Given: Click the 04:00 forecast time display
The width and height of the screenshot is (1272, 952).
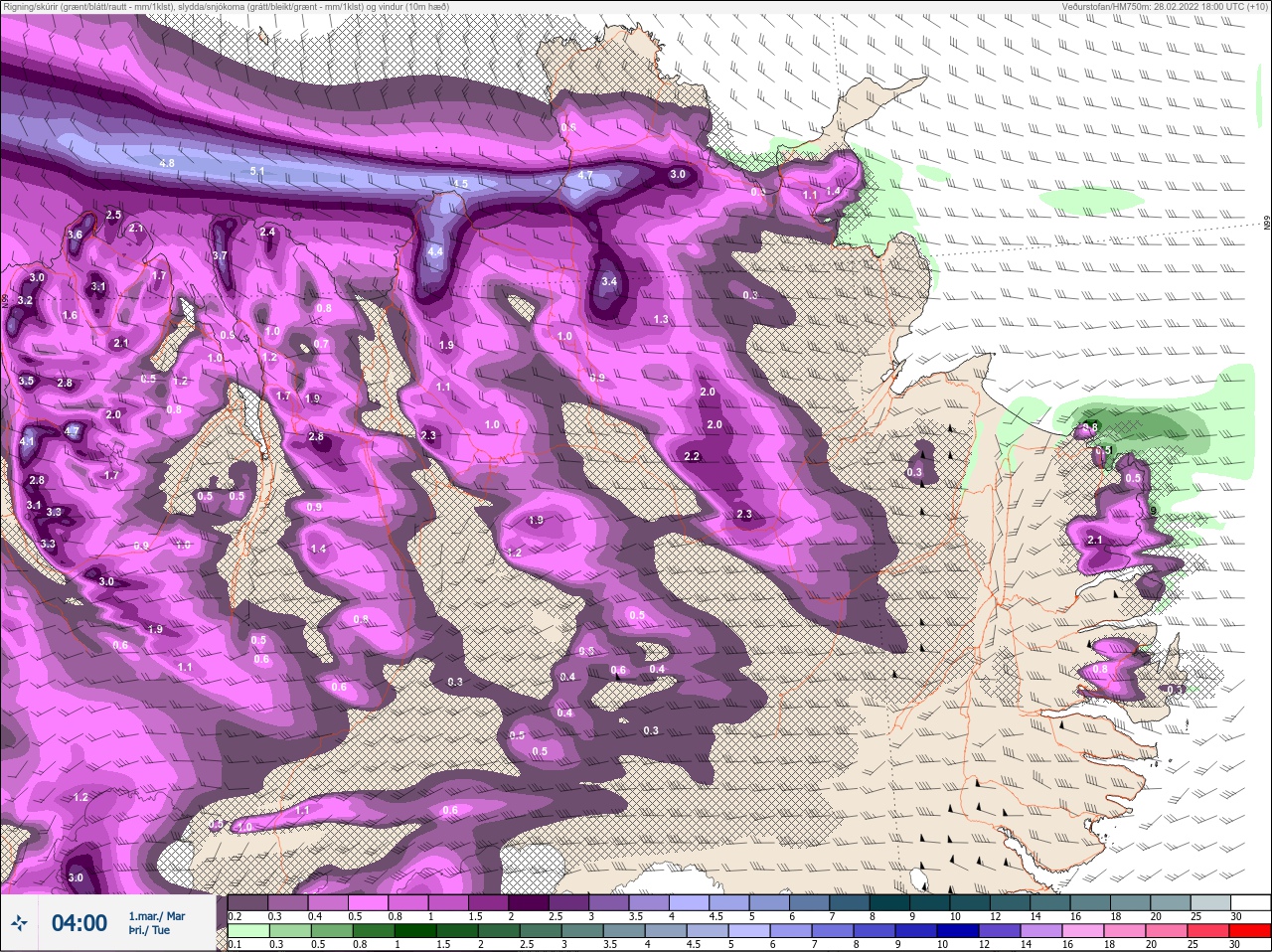Looking at the screenshot, I should coord(79,923).
